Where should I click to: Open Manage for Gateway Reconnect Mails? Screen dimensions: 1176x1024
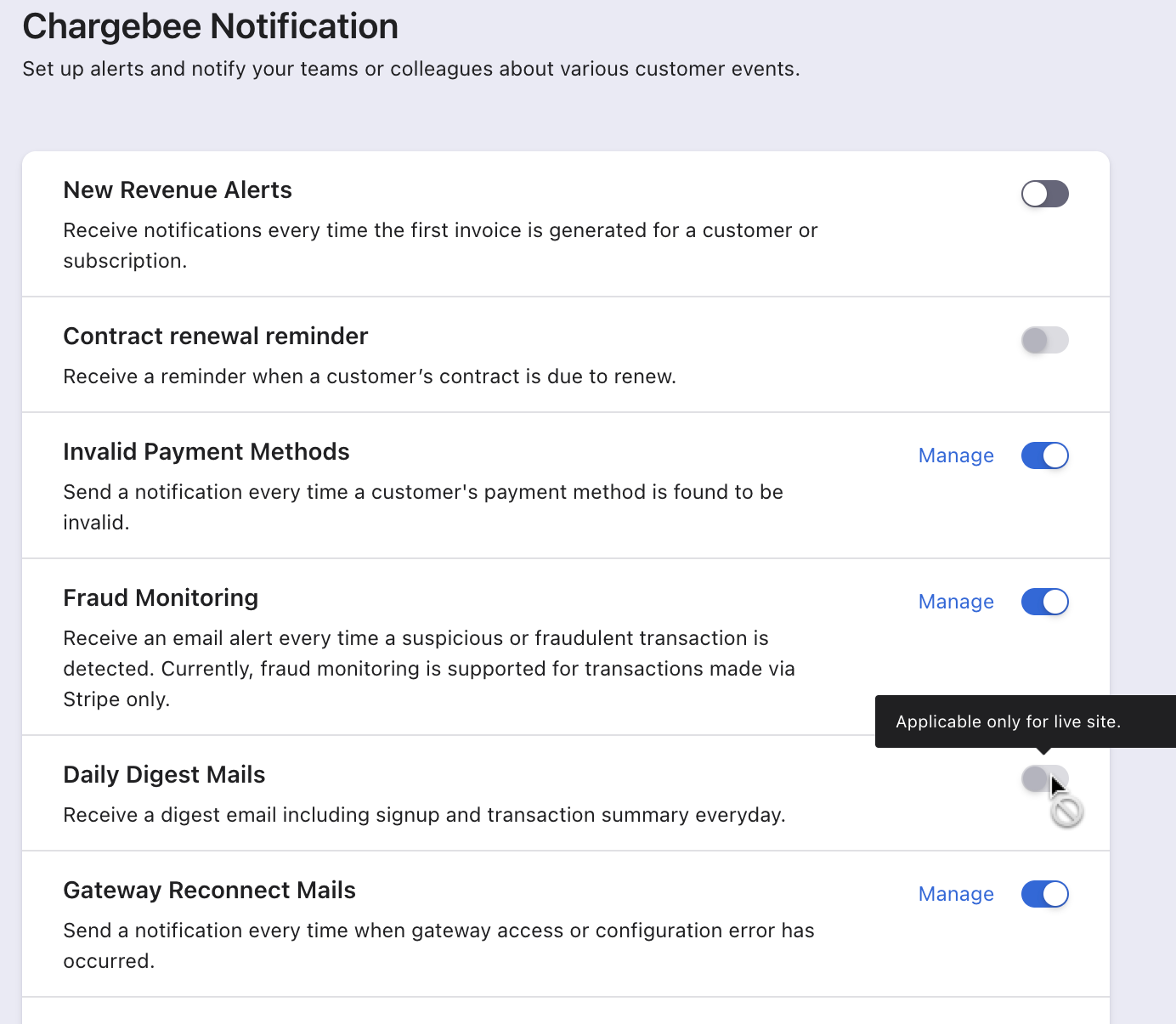956,894
